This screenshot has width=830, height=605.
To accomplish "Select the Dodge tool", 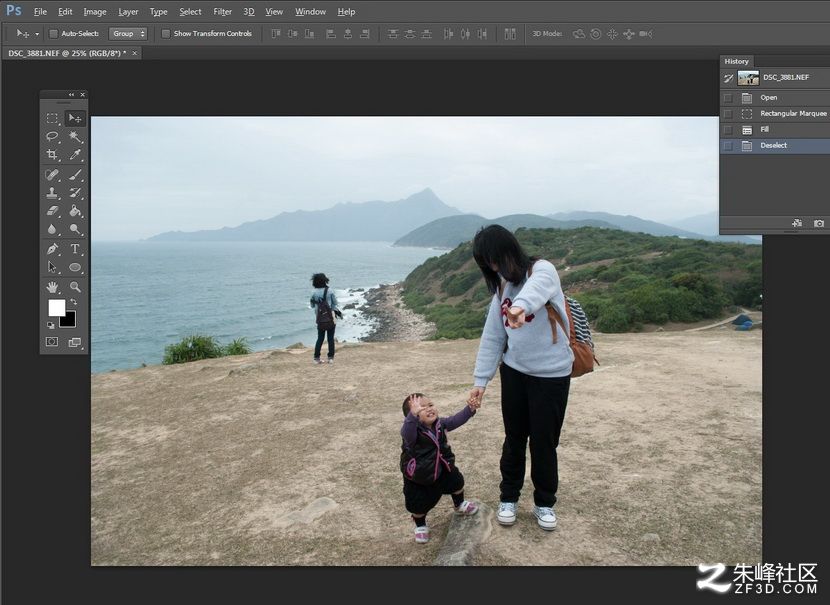I will (x=75, y=229).
